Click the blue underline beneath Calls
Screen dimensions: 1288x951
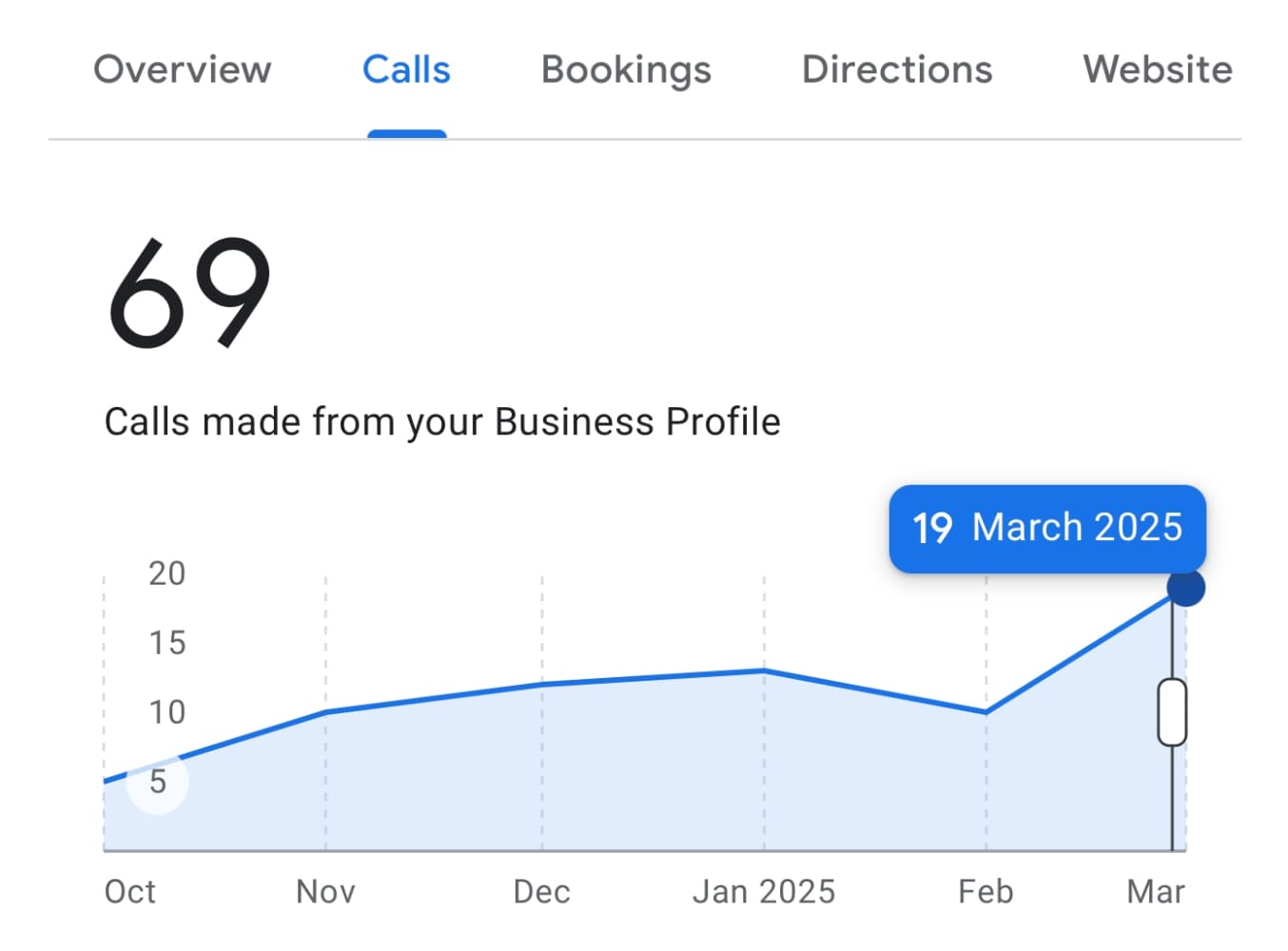[406, 133]
